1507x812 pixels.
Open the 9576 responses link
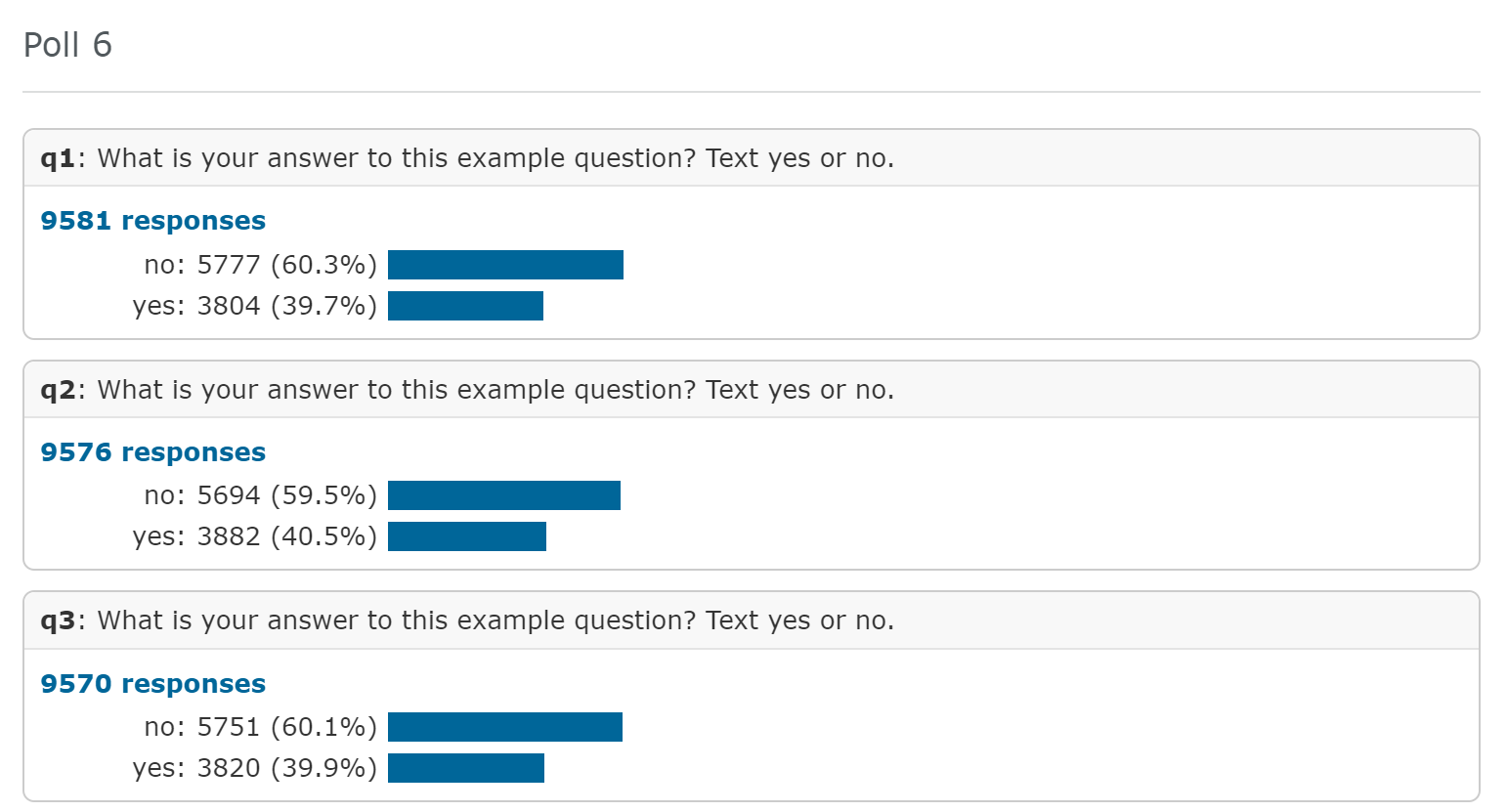[x=153, y=452]
